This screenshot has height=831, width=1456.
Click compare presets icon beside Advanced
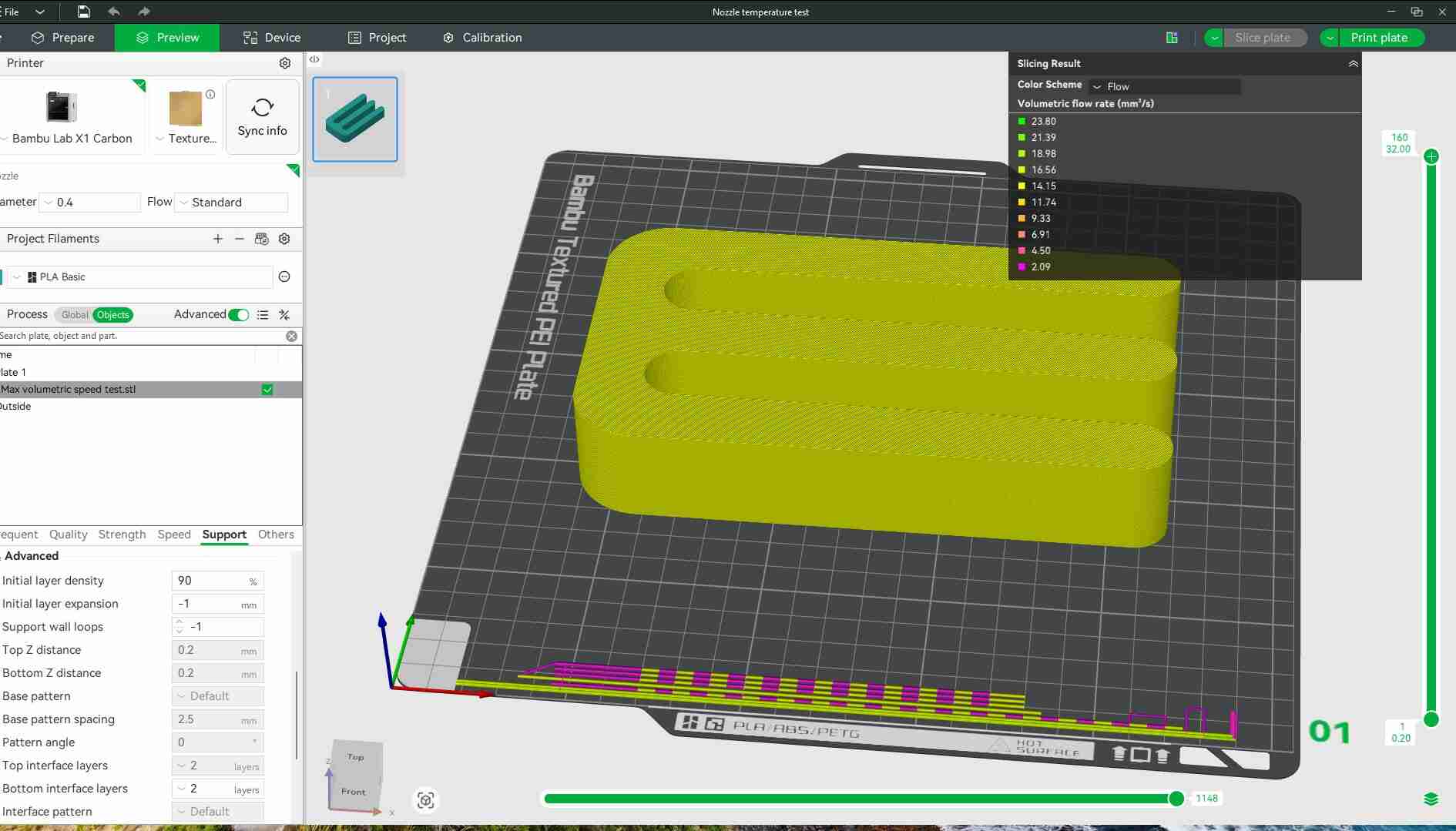pyautogui.click(x=284, y=314)
